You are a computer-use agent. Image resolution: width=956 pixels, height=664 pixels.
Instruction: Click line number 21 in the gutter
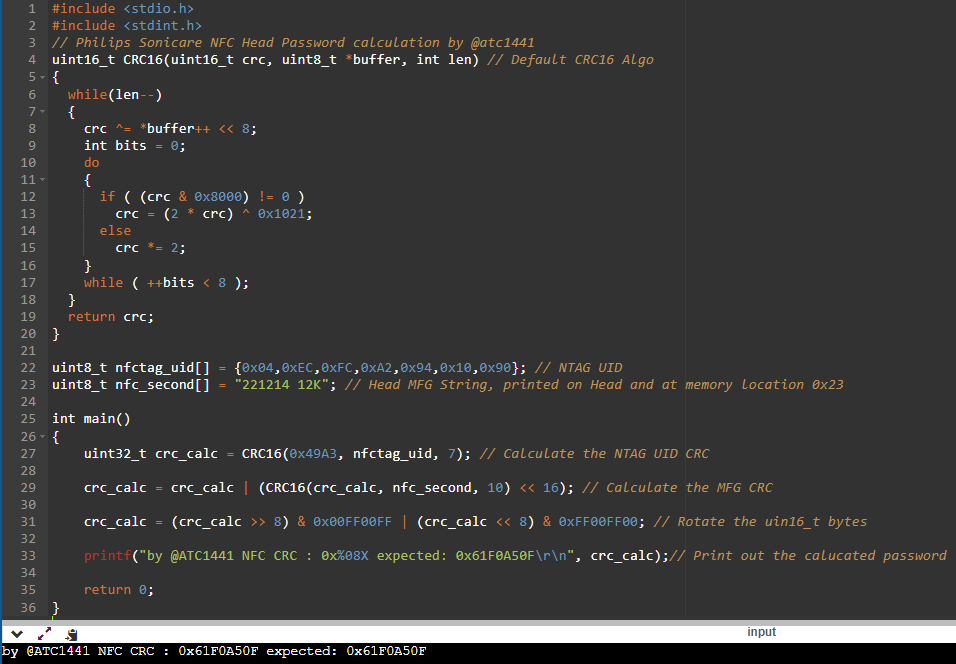point(28,351)
